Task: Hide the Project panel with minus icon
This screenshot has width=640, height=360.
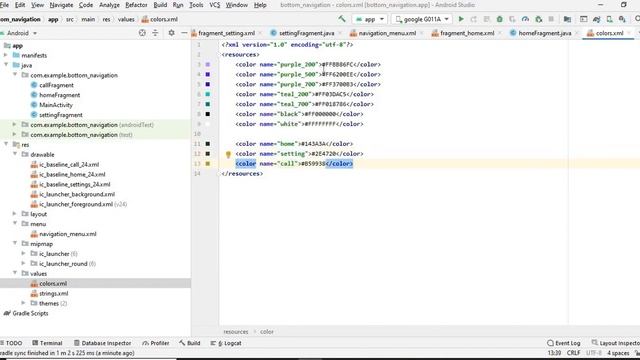Action: 184,33
